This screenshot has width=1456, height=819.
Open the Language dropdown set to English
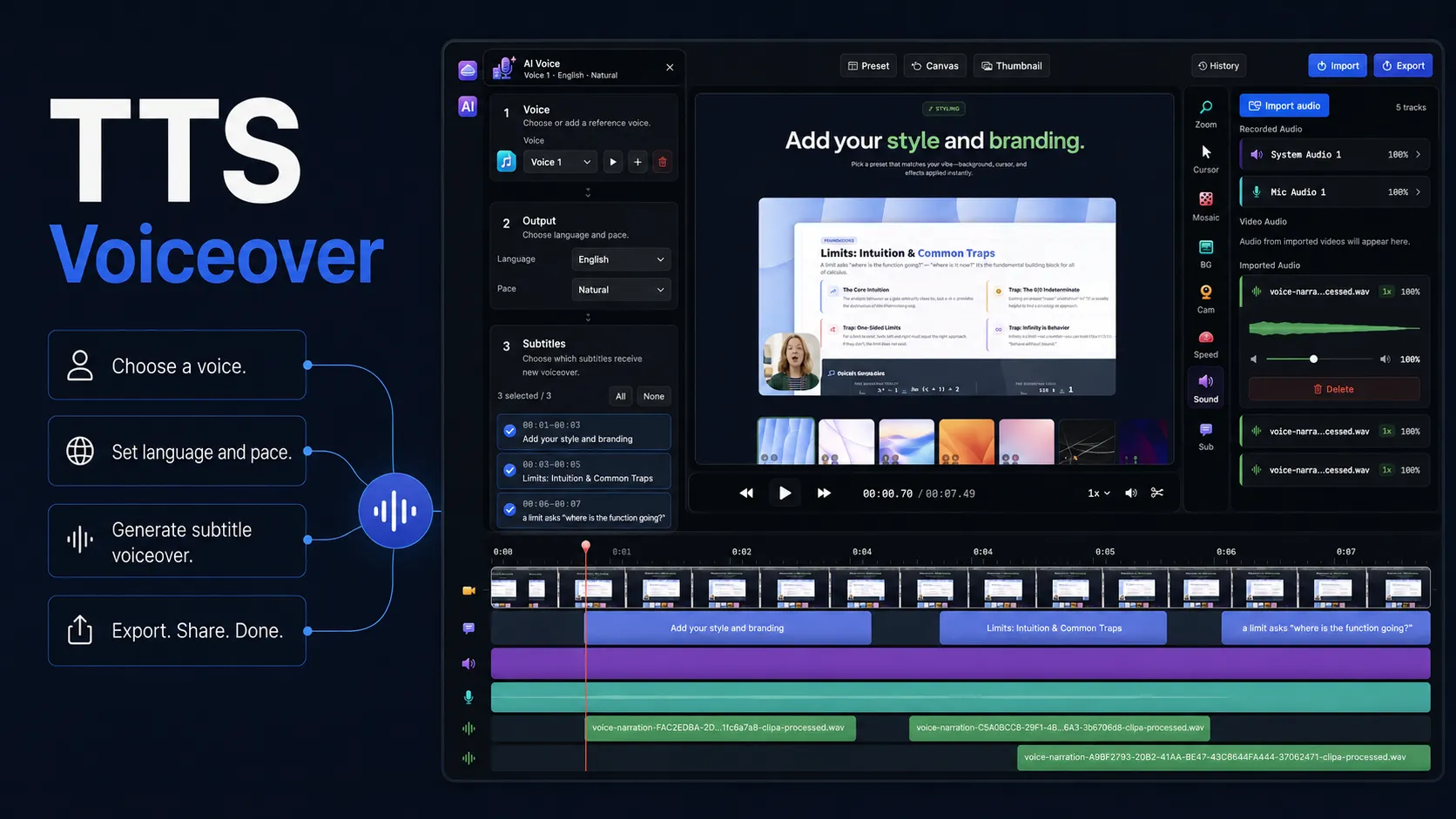click(621, 259)
